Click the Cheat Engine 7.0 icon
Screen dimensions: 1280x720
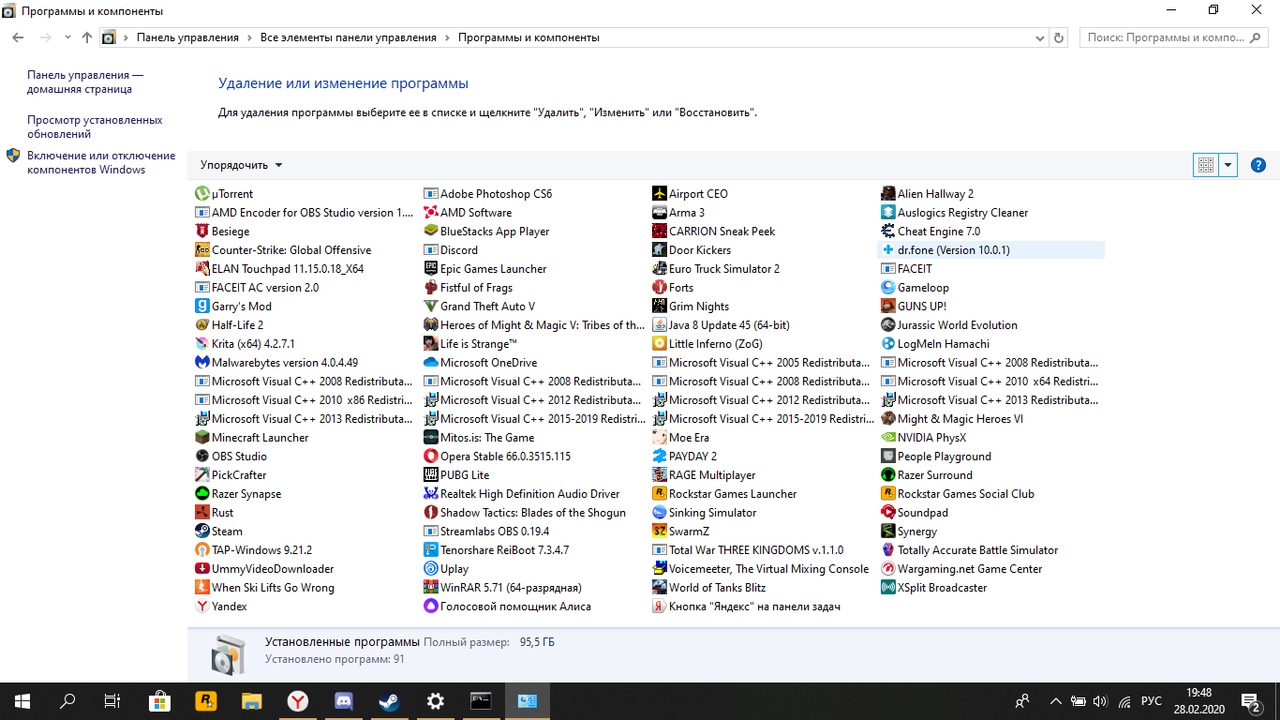(x=888, y=231)
